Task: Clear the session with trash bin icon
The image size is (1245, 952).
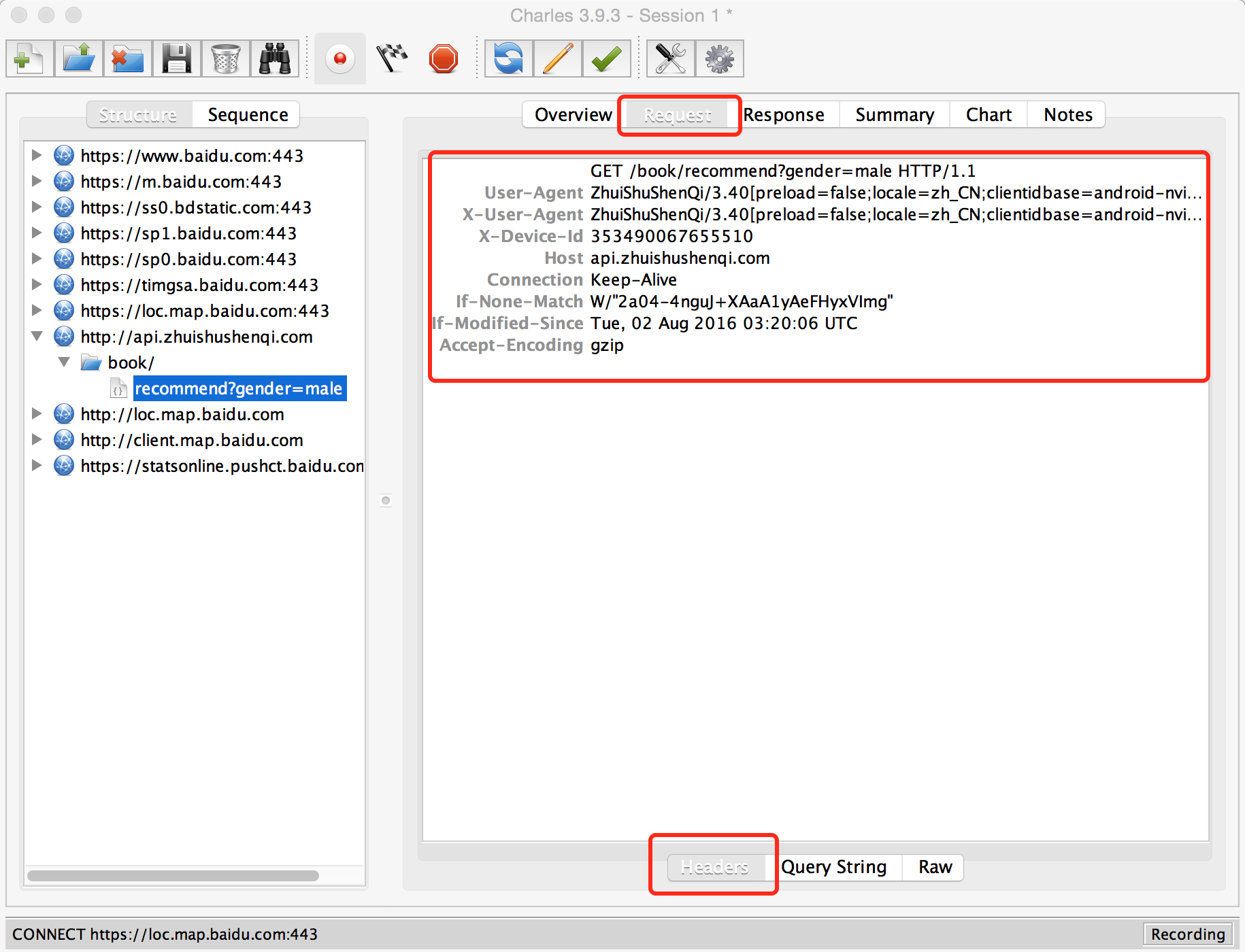Action: click(225, 59)
